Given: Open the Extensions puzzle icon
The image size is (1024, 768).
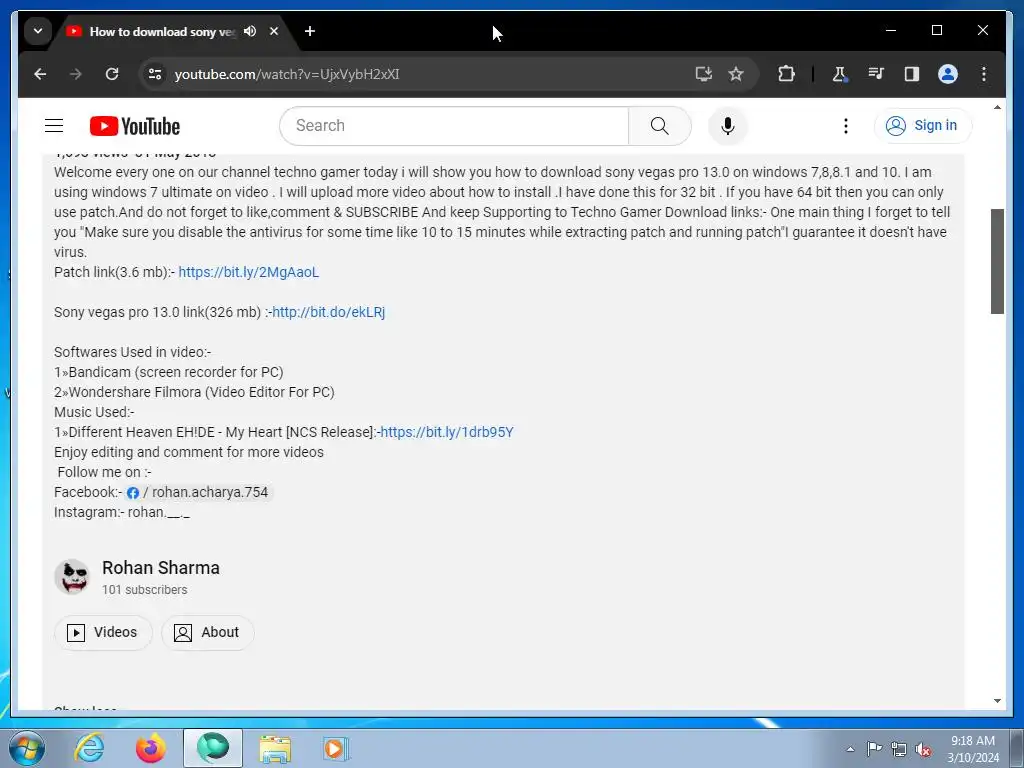Looking at the screenshot, I should coord(786,74).
